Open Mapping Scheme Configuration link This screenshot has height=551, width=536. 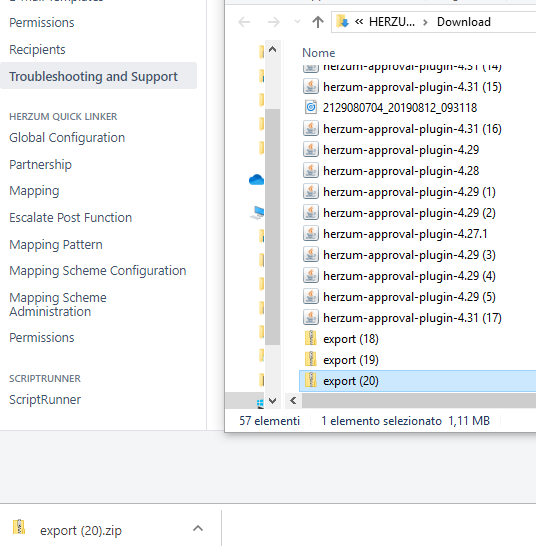pyautogui.click(x=97, y=271)
